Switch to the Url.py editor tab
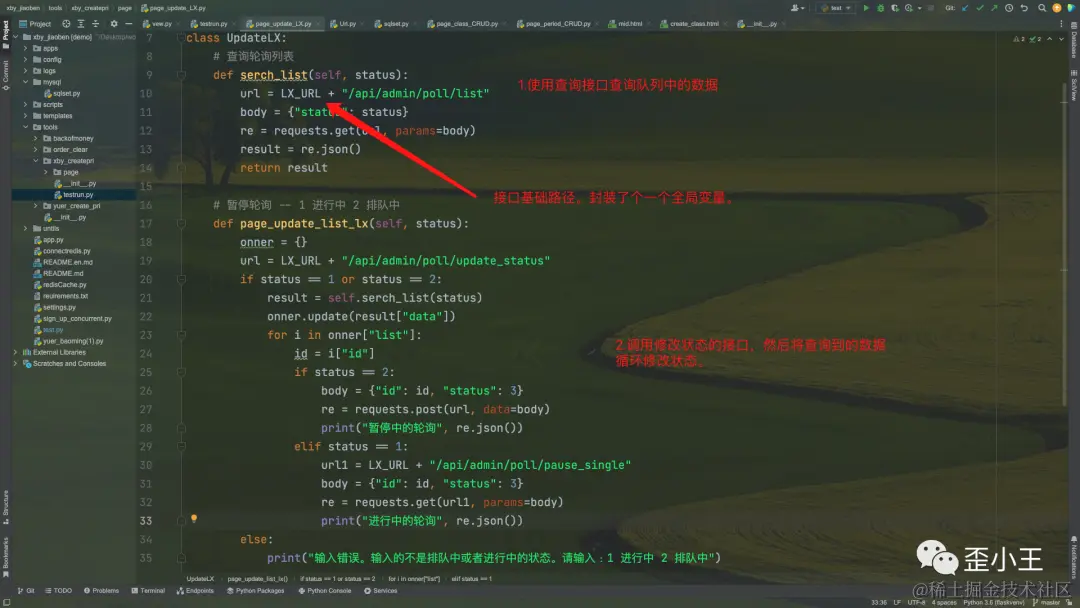Image resolution: width=1080 pixels, height=608 pixels. click(x=346, y=23)
